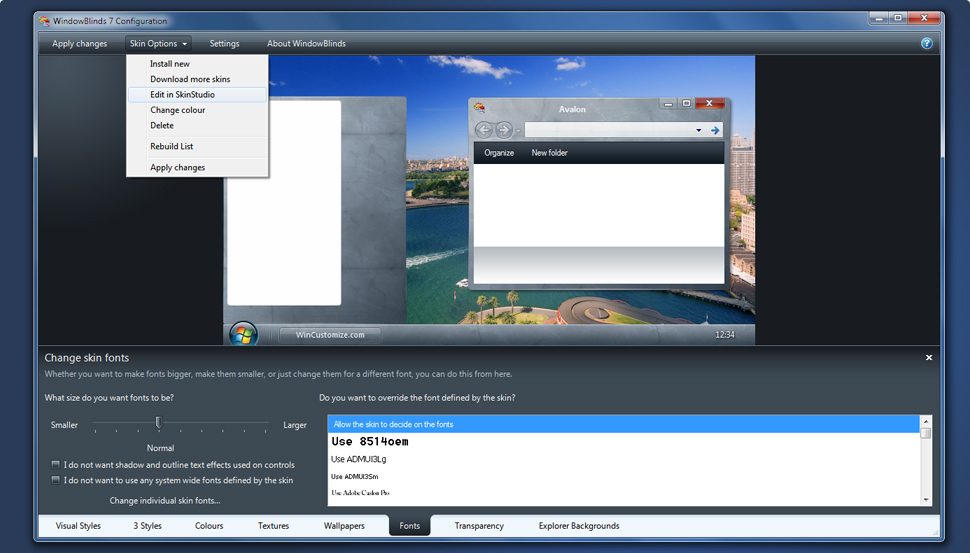Open the Skin Options dropdown menu
The image size is (970, 553).
(x=158, y=43)
